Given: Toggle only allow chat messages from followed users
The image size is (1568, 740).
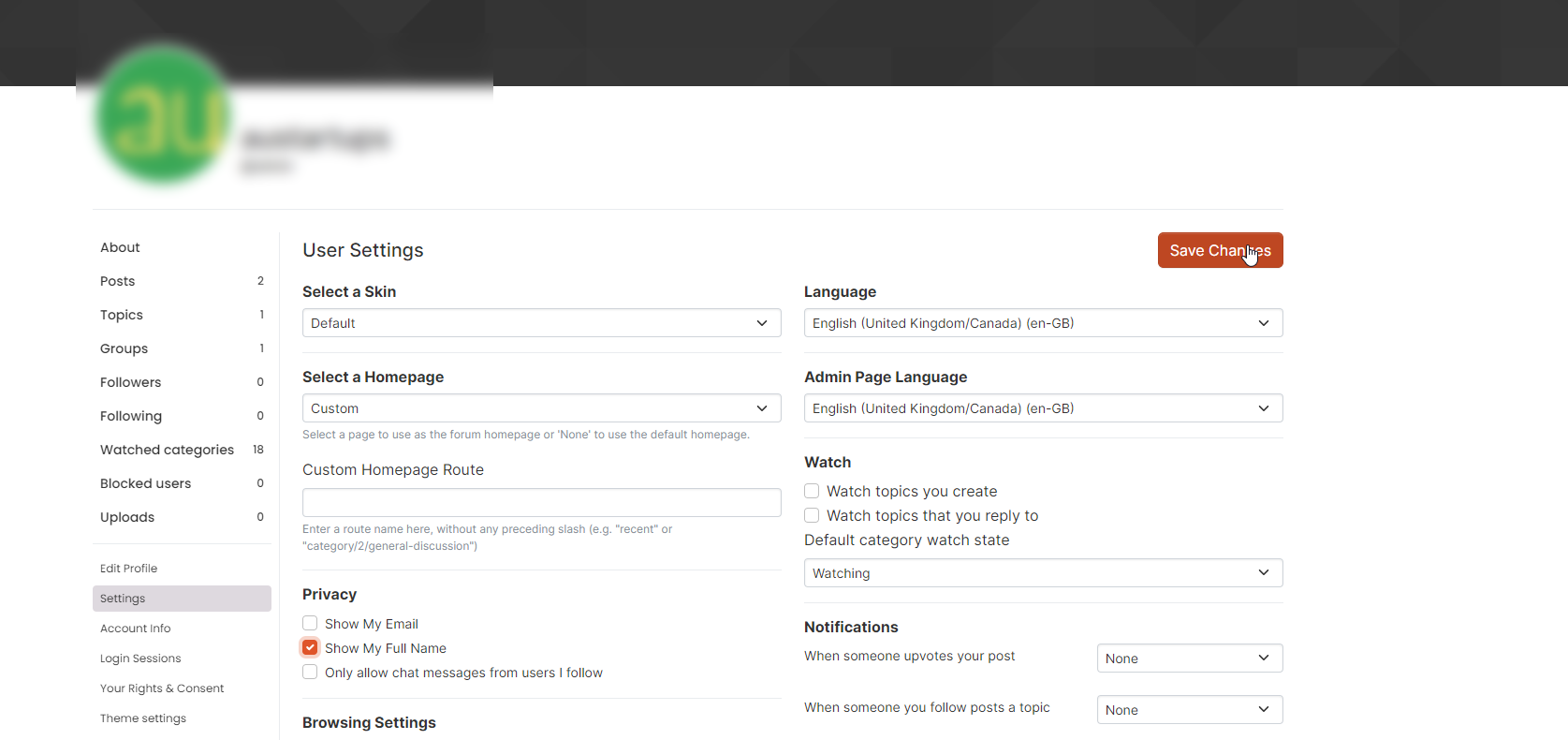Looking at the screenshot, I should pos(310,673).
